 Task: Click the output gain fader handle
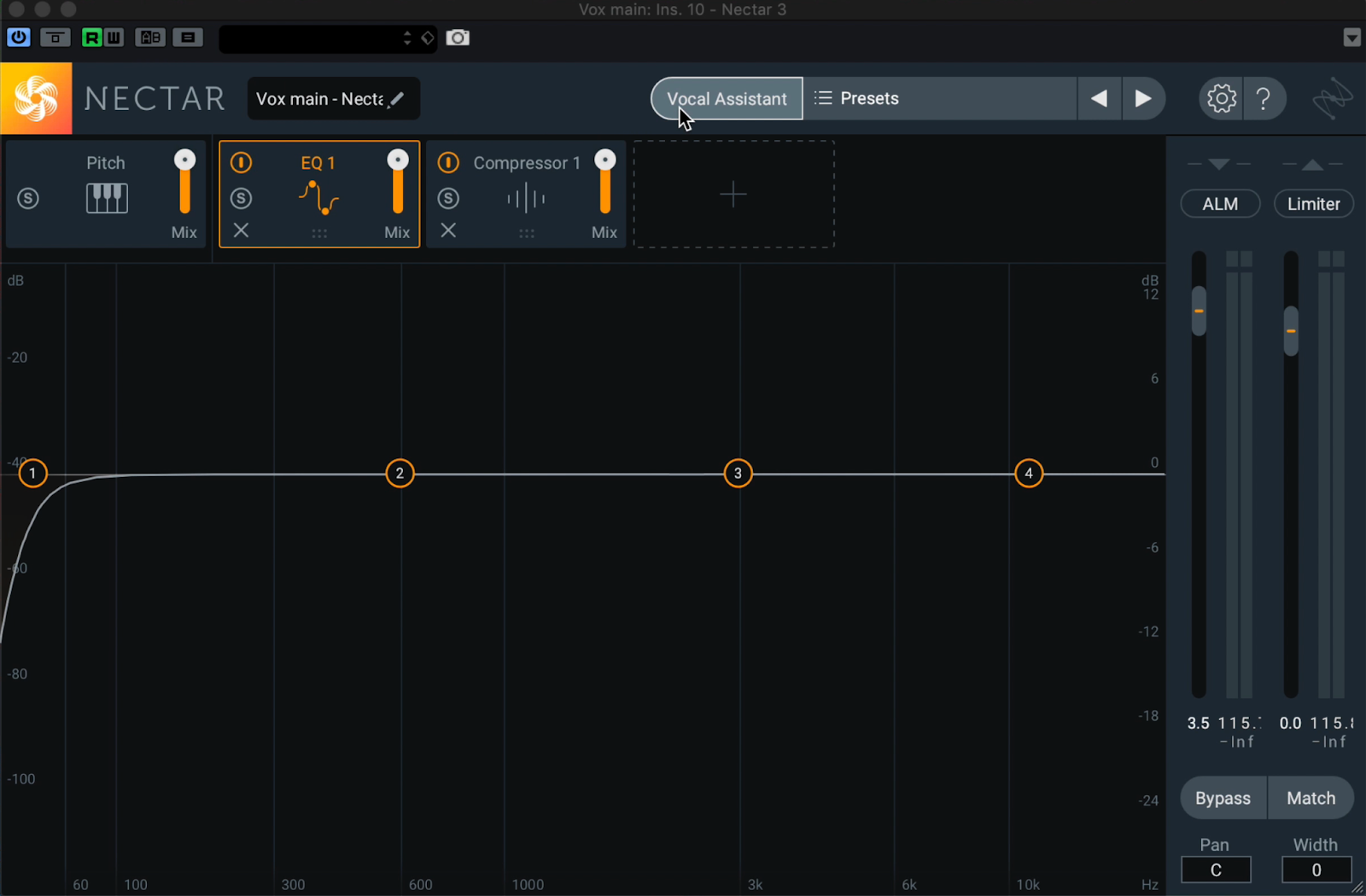(x=1291, y=330)
